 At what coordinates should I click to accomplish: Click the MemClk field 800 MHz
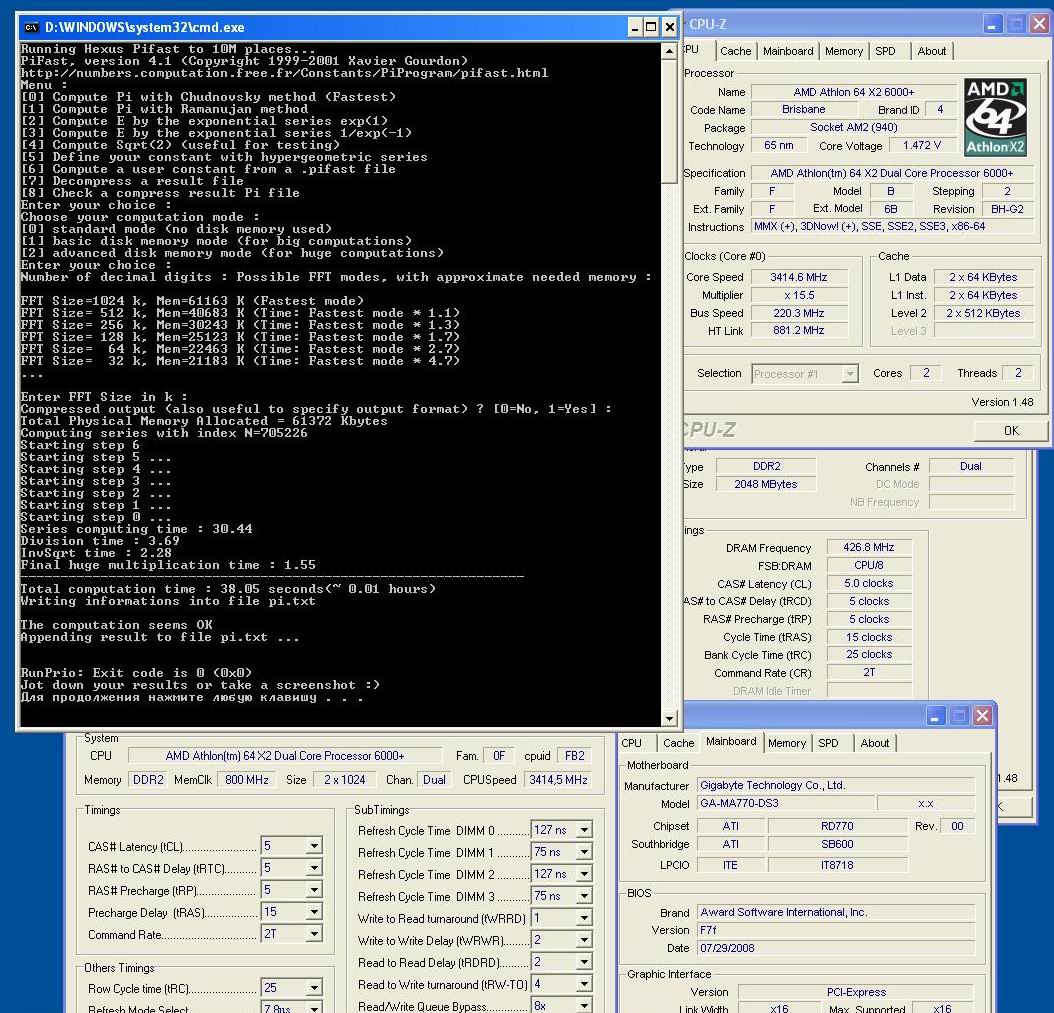click(247, 780)
